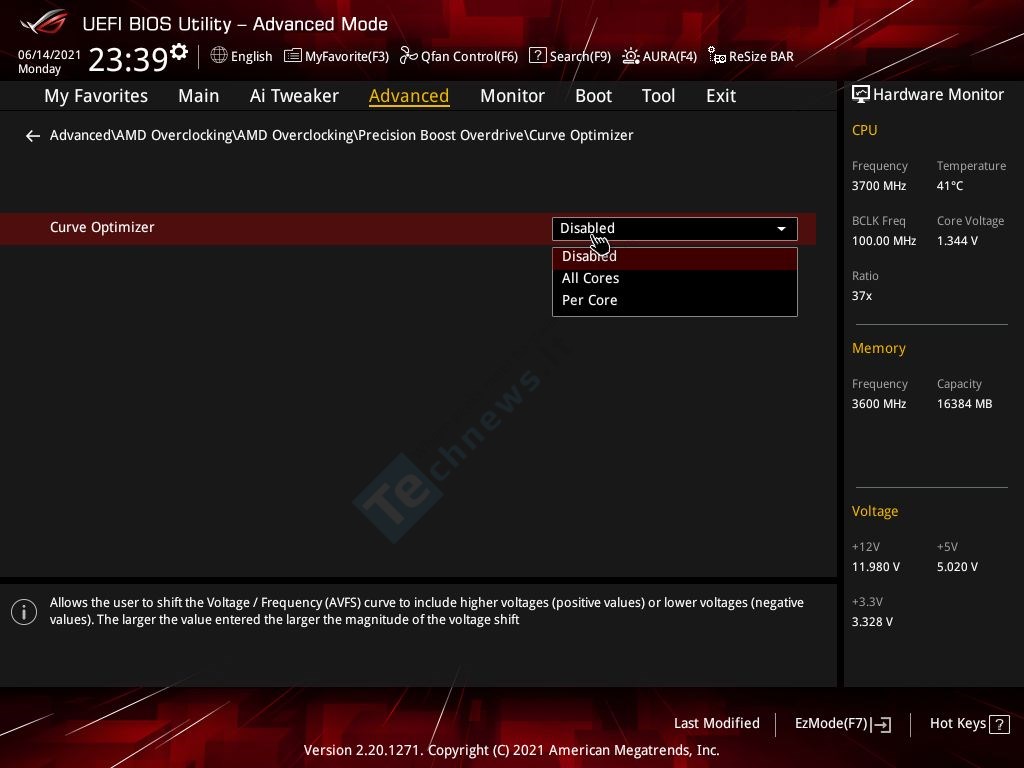Screen dimensions: 1024x768
Task: Switch to the Main tab
Action: [x=199, y=96]
